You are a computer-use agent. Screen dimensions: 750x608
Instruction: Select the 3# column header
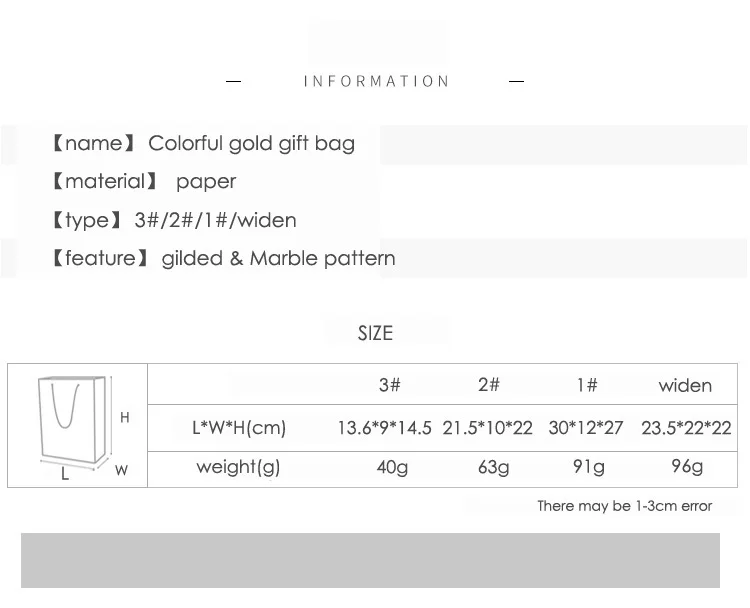389,385
